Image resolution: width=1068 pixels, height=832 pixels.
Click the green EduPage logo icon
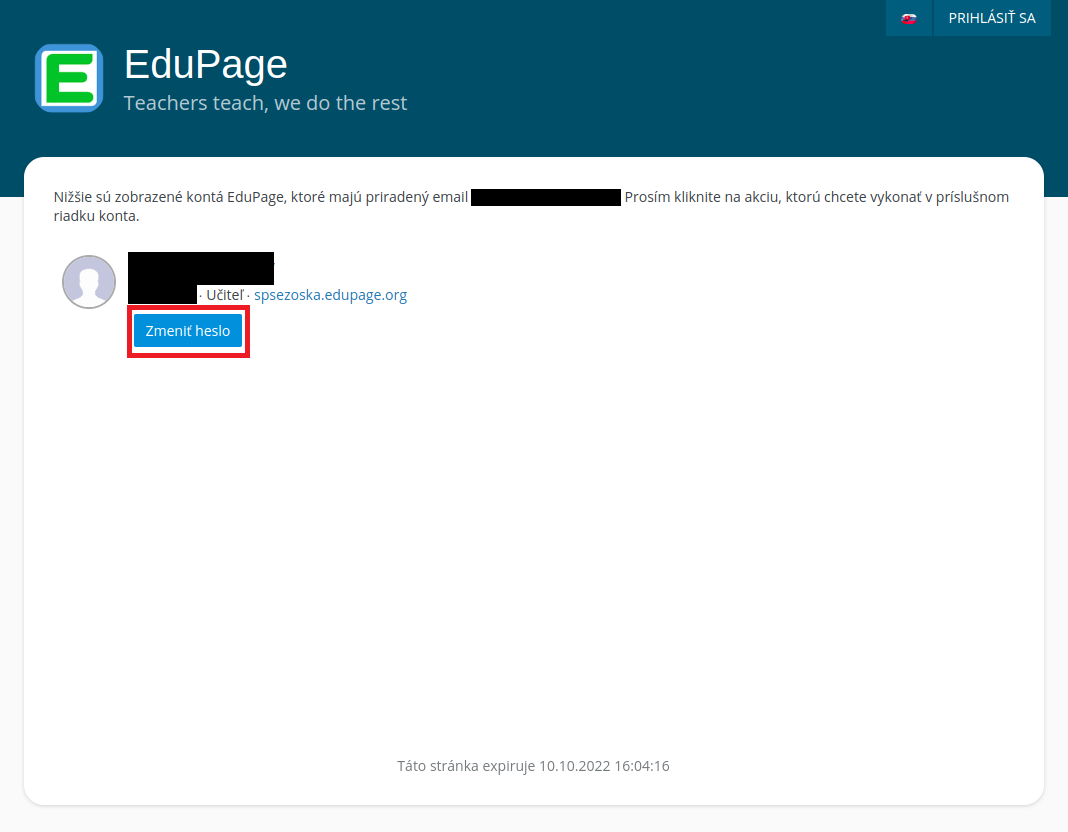click(69, 78)
